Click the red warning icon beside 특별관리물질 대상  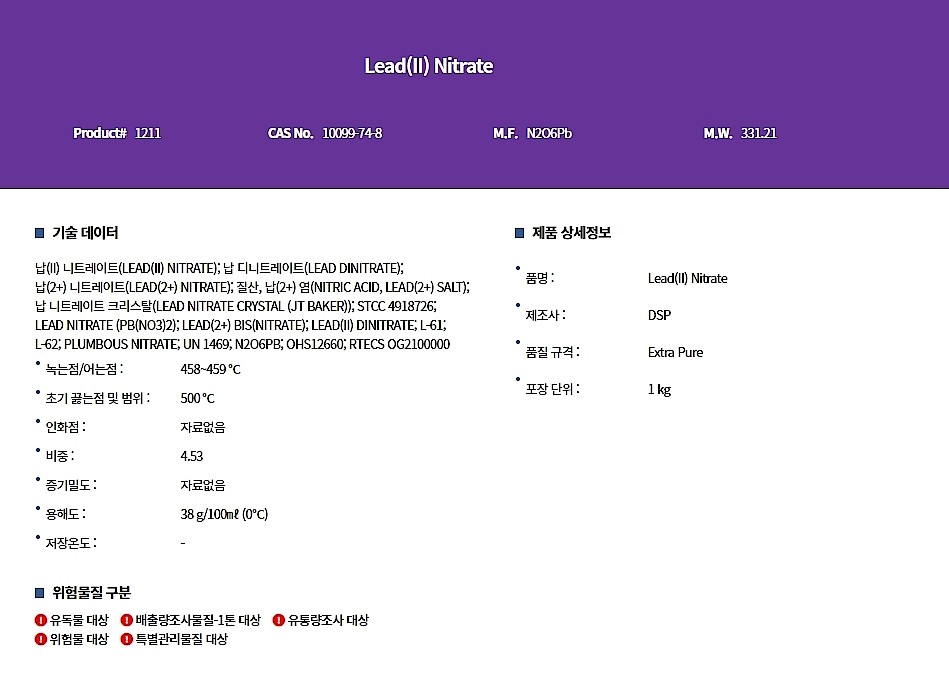click(x=126, y=639)
